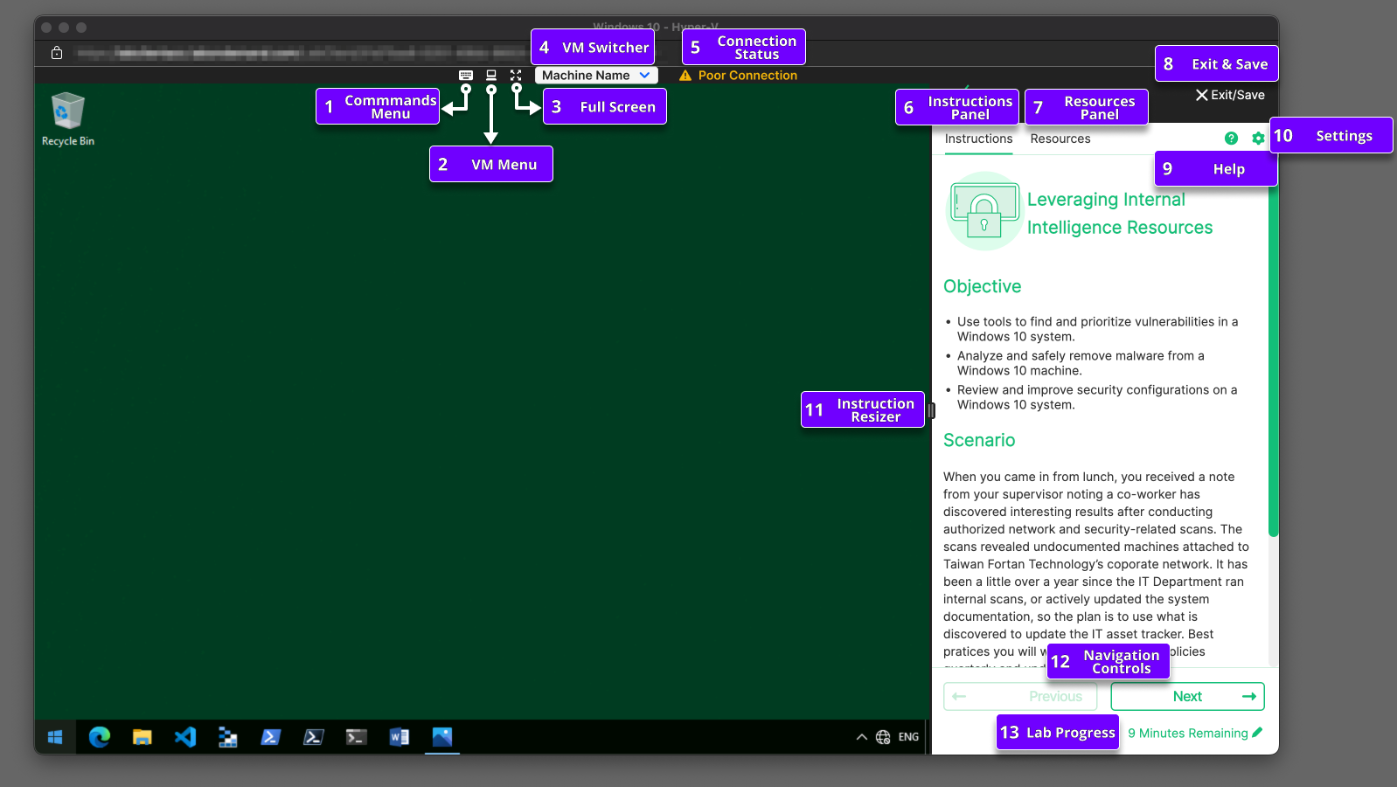Click the Next button
This screenshot has width=1397, height=787.
(1187, 696)
